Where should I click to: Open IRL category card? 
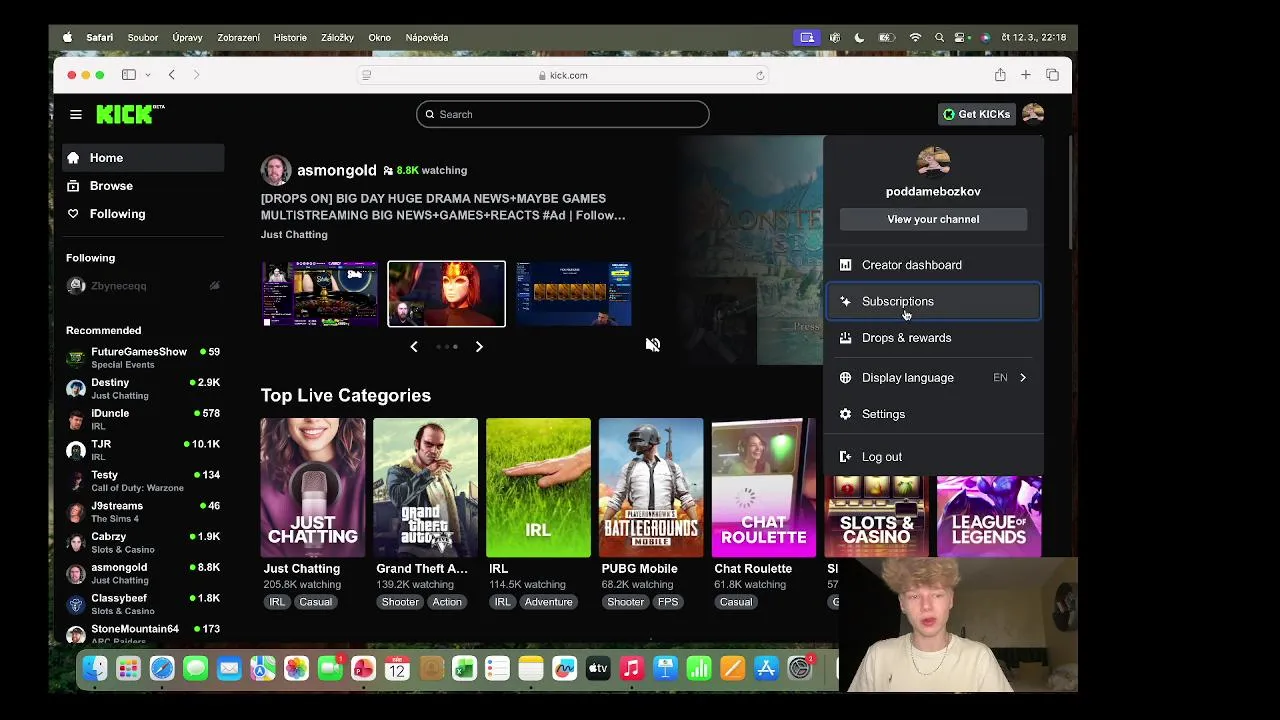(538, 488)
